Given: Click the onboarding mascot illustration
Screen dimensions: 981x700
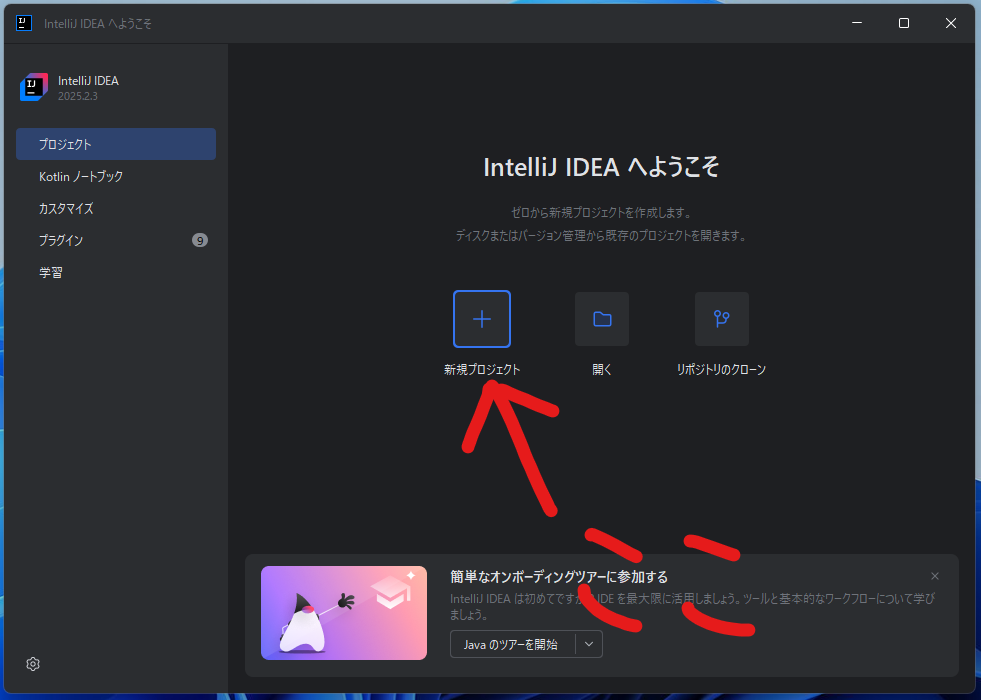Looking at the screenshot, I should 343,613.
